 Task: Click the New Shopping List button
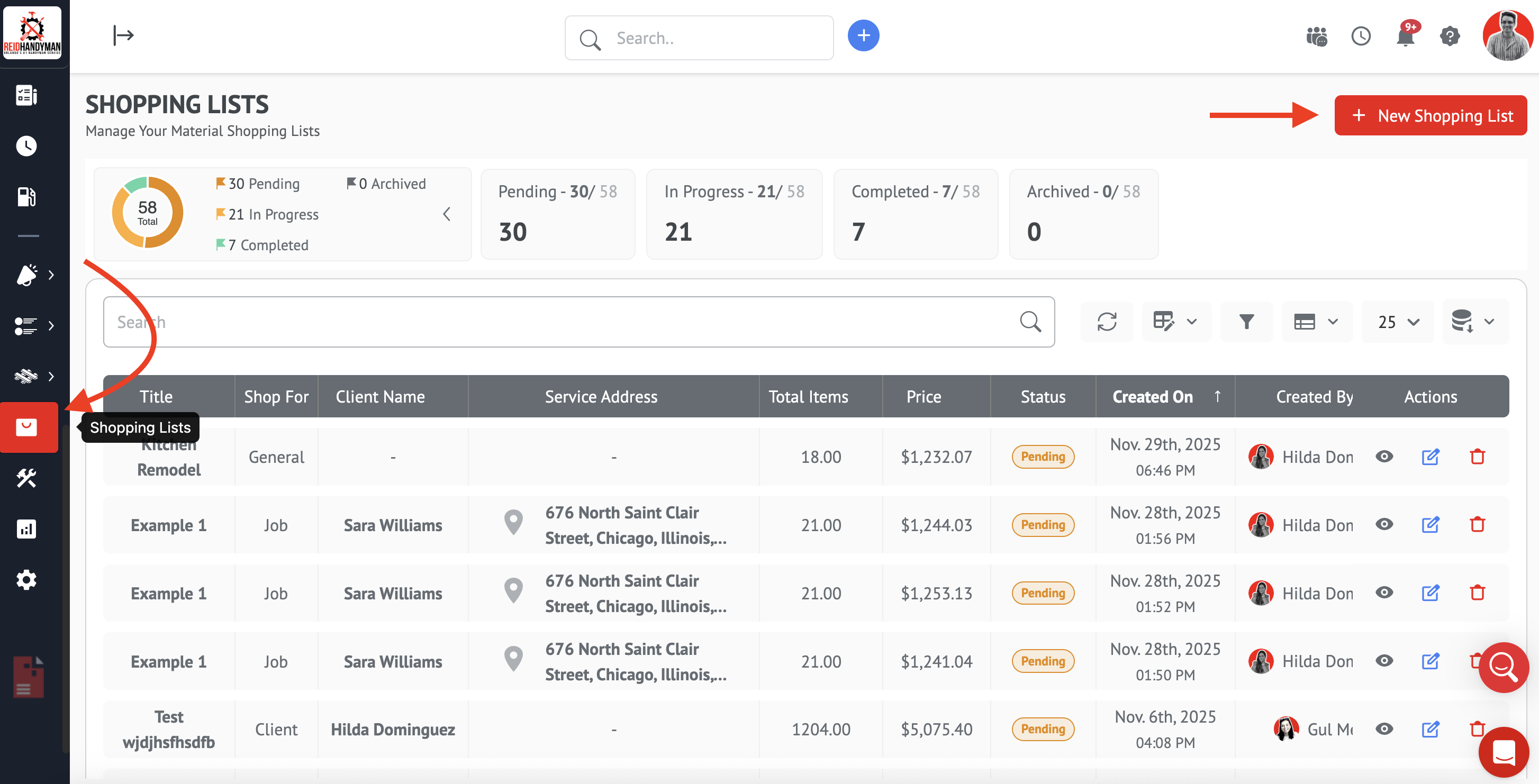click(x=1431, y=115)
